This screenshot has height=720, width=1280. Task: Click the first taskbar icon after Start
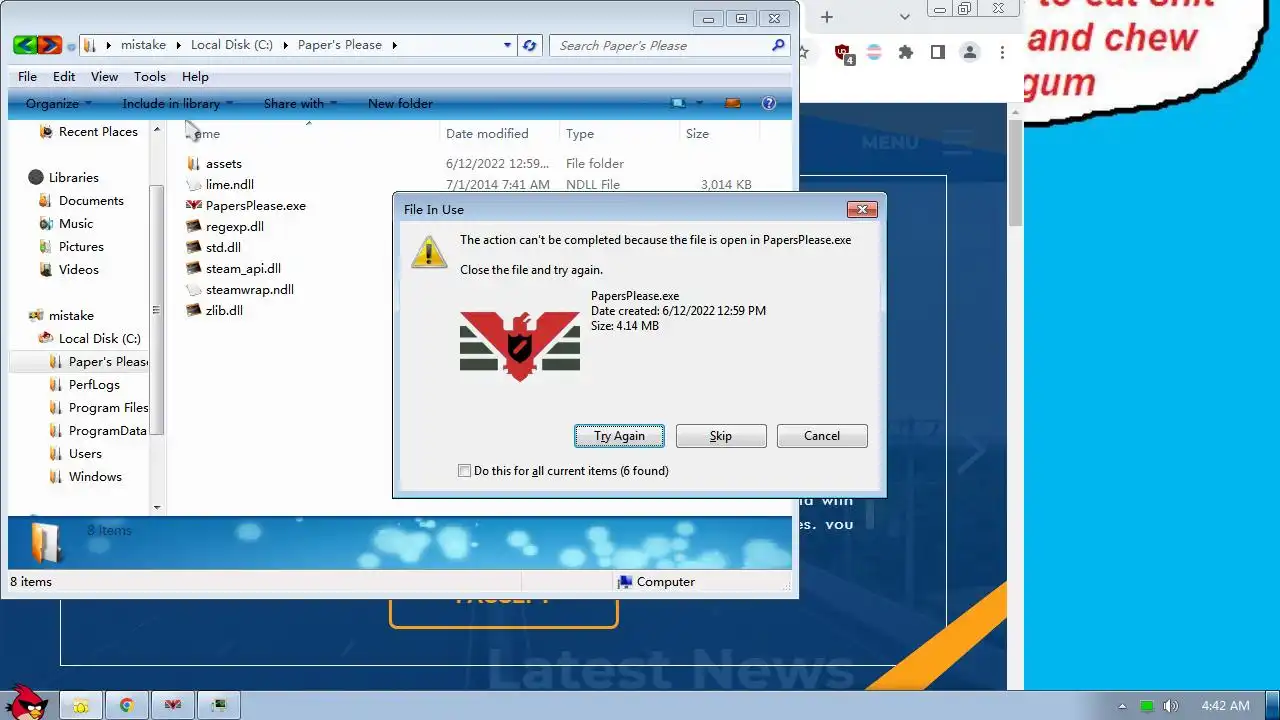[81, 705]
